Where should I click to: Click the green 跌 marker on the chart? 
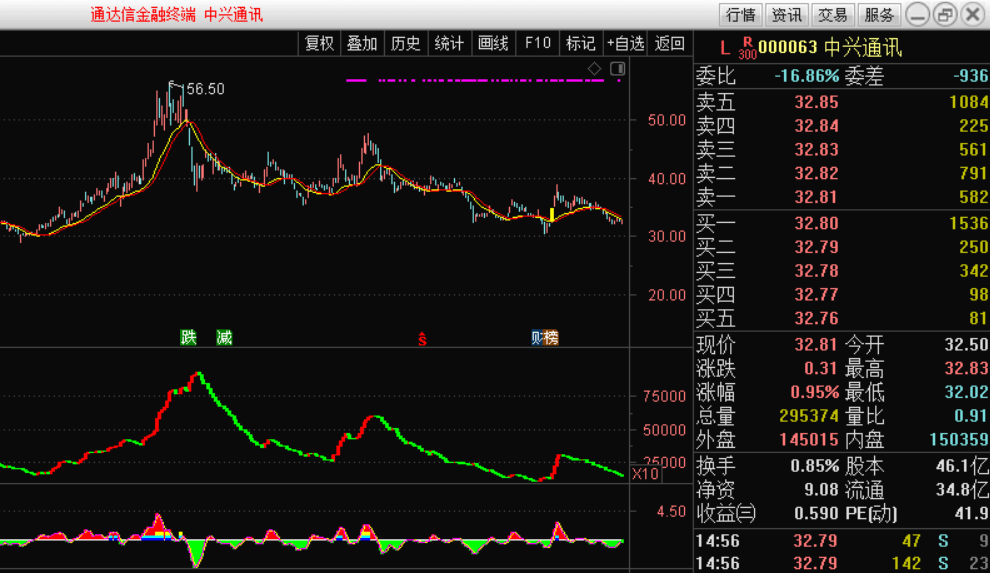189,337
